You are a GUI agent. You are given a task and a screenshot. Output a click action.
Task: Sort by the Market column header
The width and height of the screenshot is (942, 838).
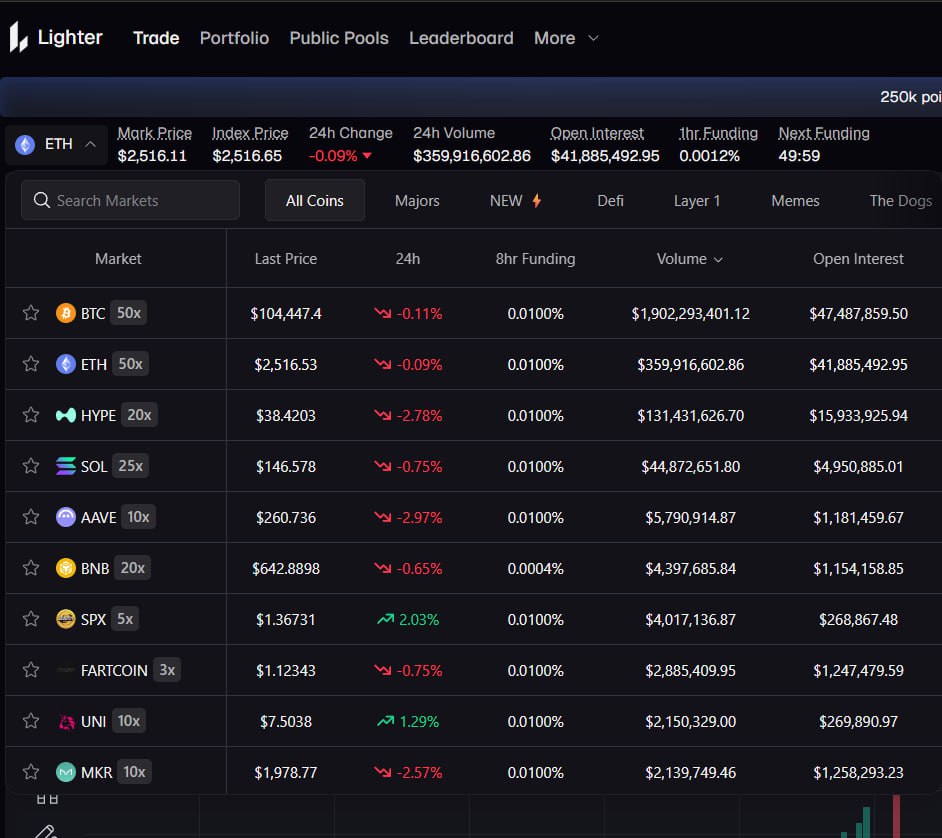[x=118, y=259]
